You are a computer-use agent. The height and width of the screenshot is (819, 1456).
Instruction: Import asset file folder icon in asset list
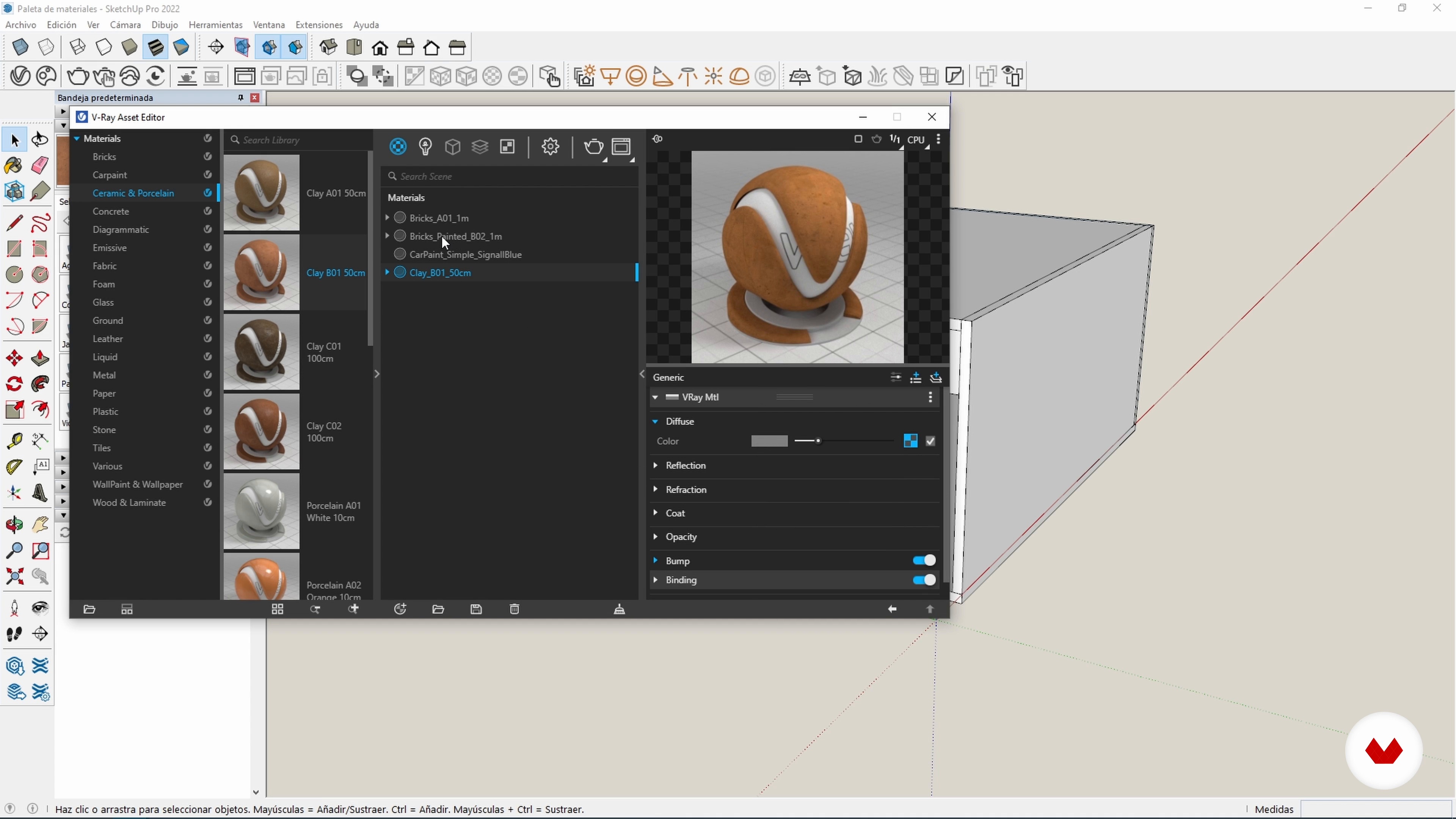point(438,609)
